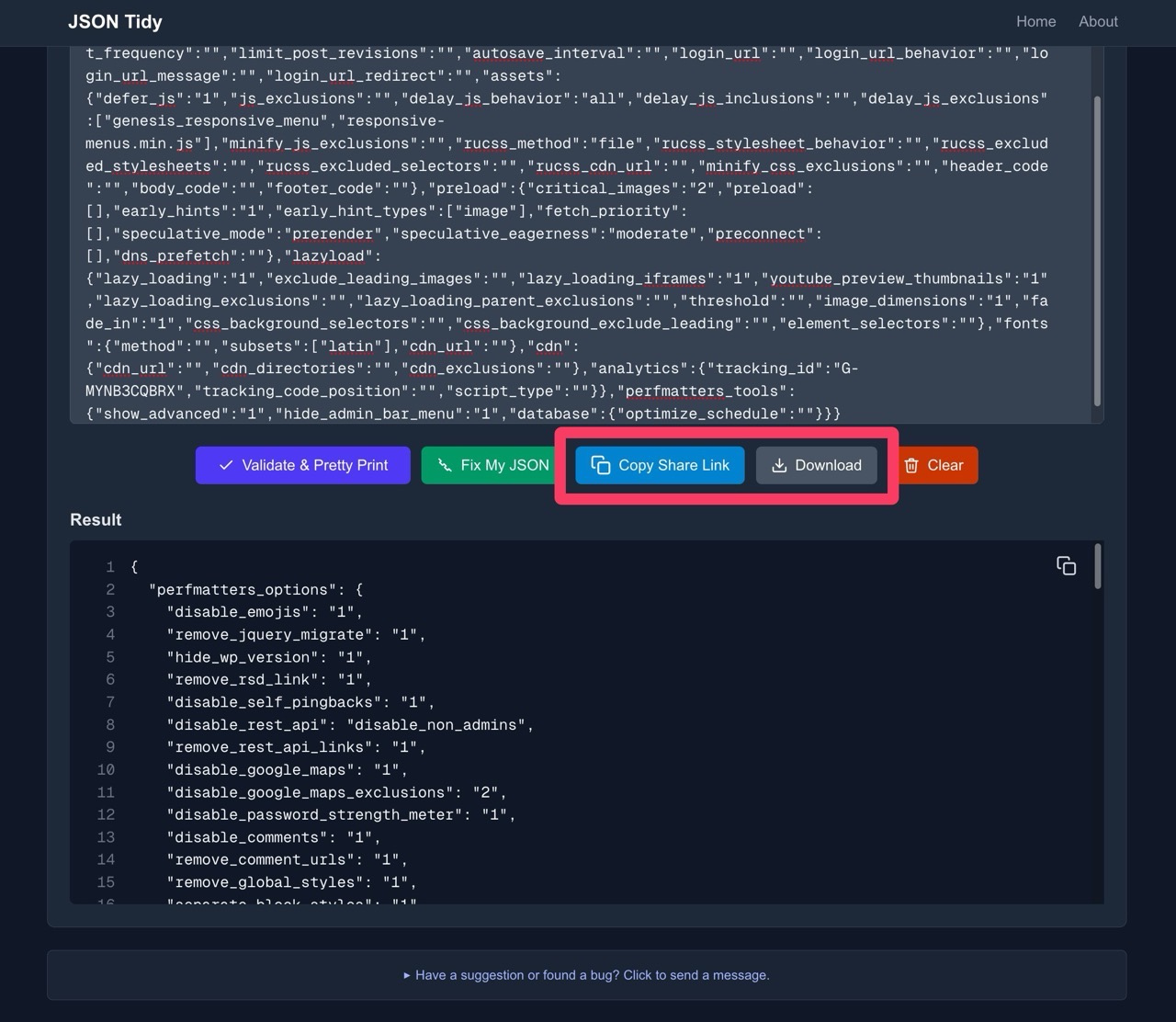The width and height of the screenshot is (1176, 1022).
Task: Click the "perfmatters_options" line in result
Action: (x=256, y=589)
